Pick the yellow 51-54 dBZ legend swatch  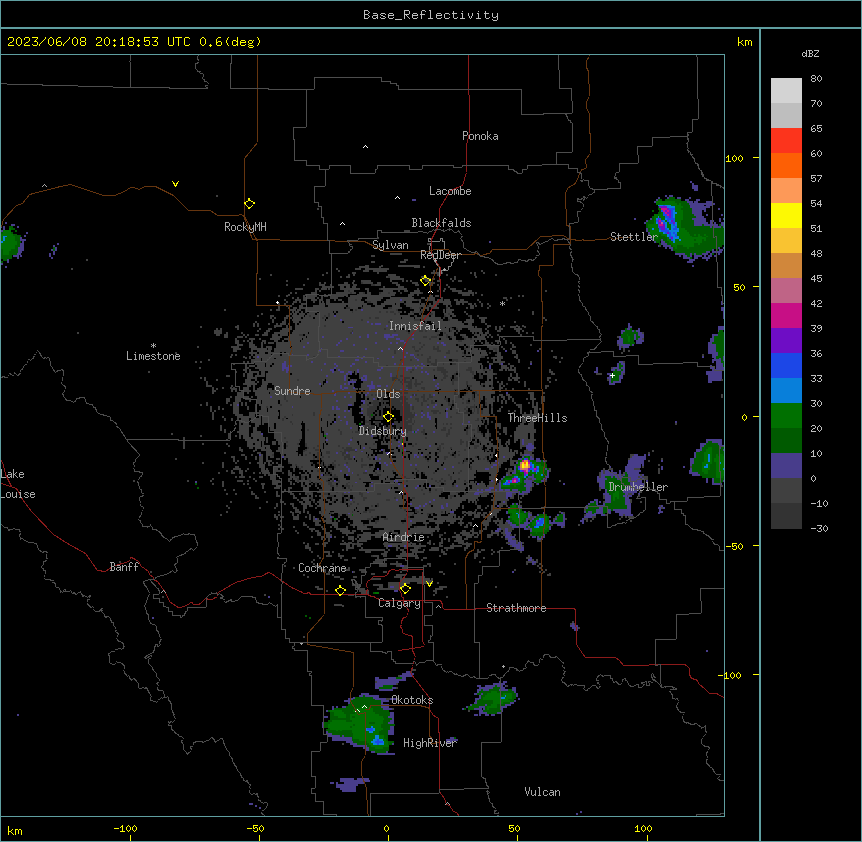(x=786, y=215)
